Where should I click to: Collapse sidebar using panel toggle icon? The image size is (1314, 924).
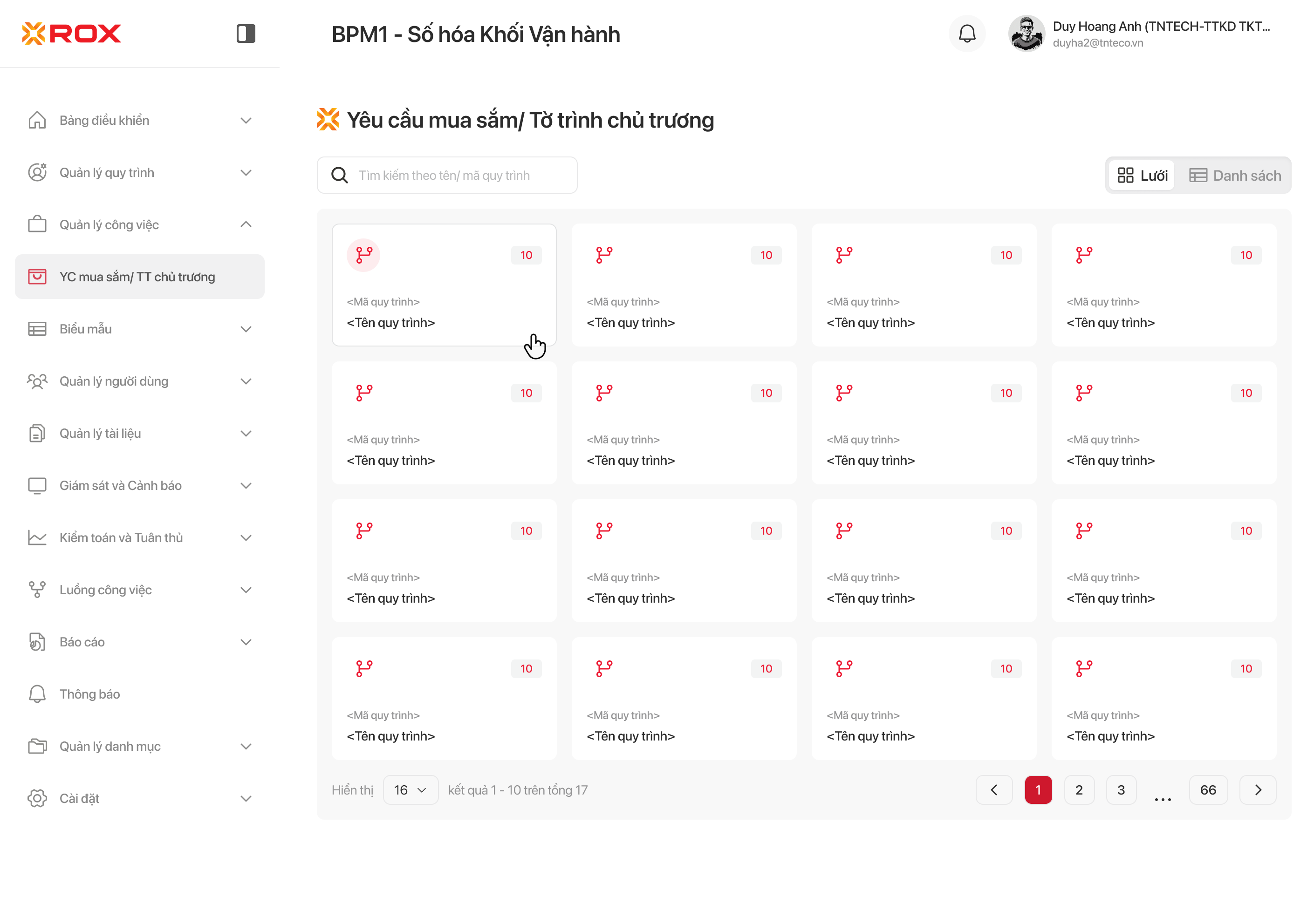(x=246, y=33)
